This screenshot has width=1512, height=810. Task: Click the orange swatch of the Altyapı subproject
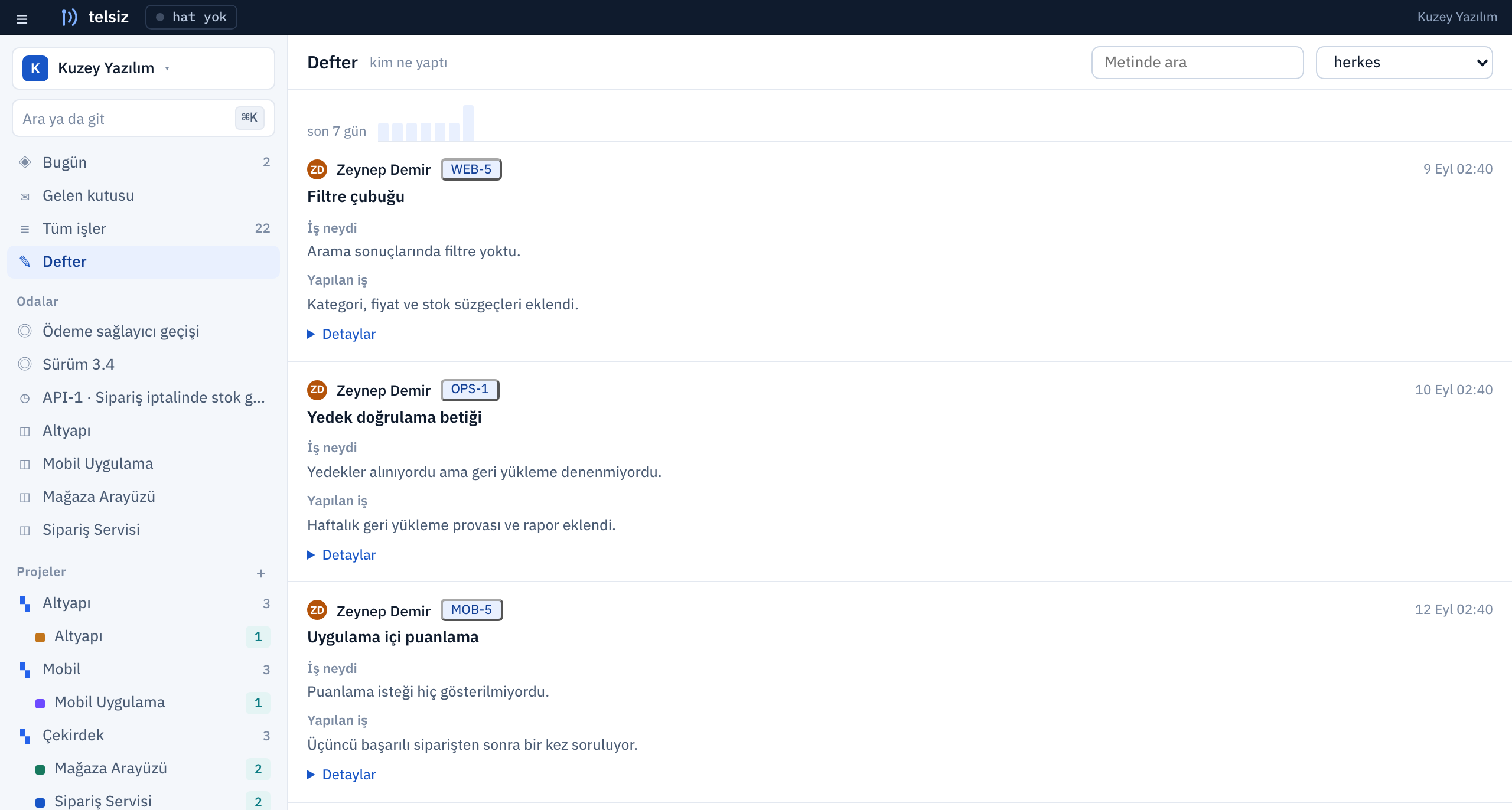40,637
